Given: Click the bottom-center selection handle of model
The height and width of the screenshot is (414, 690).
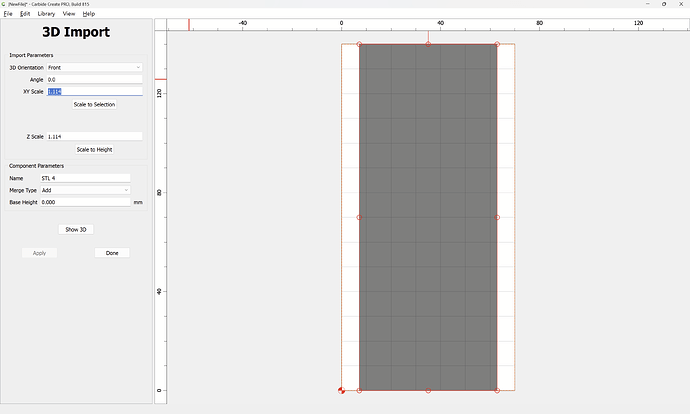Looking at the screenshot, I should coord(428,391).
